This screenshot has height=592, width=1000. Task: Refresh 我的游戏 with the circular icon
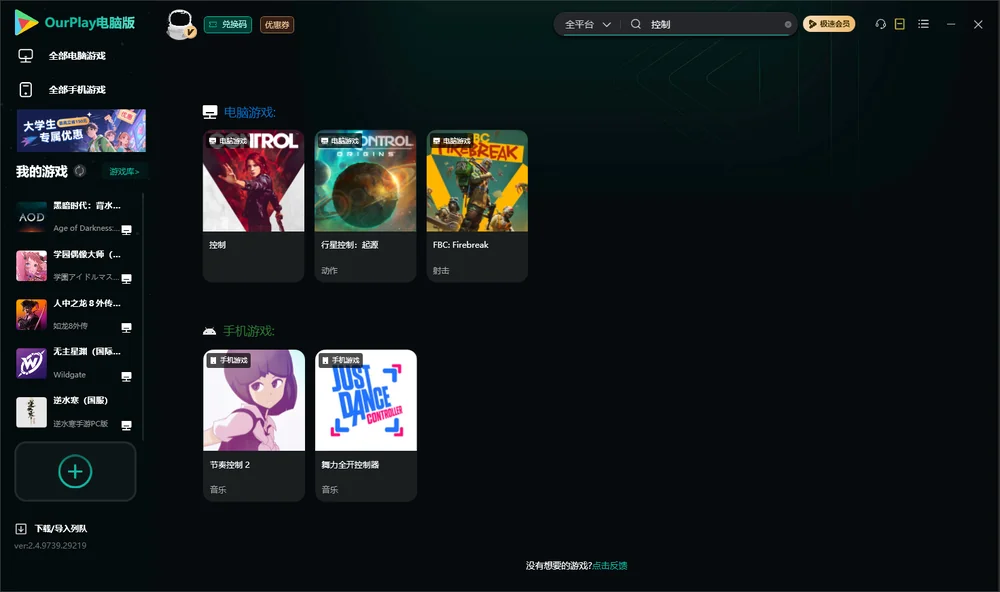tap(80, 171)
